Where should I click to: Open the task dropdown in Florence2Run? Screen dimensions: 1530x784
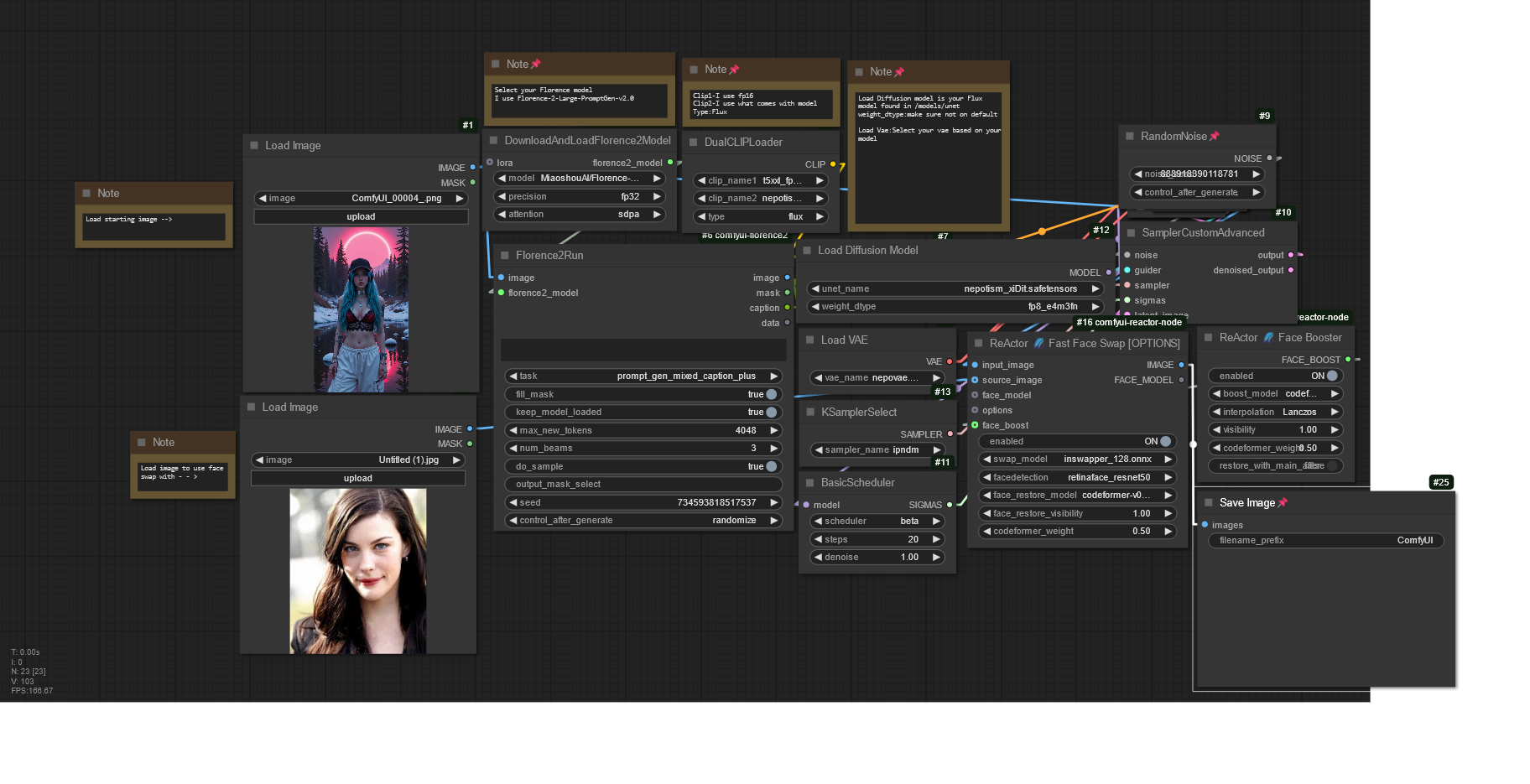click(x=643, y=376)
